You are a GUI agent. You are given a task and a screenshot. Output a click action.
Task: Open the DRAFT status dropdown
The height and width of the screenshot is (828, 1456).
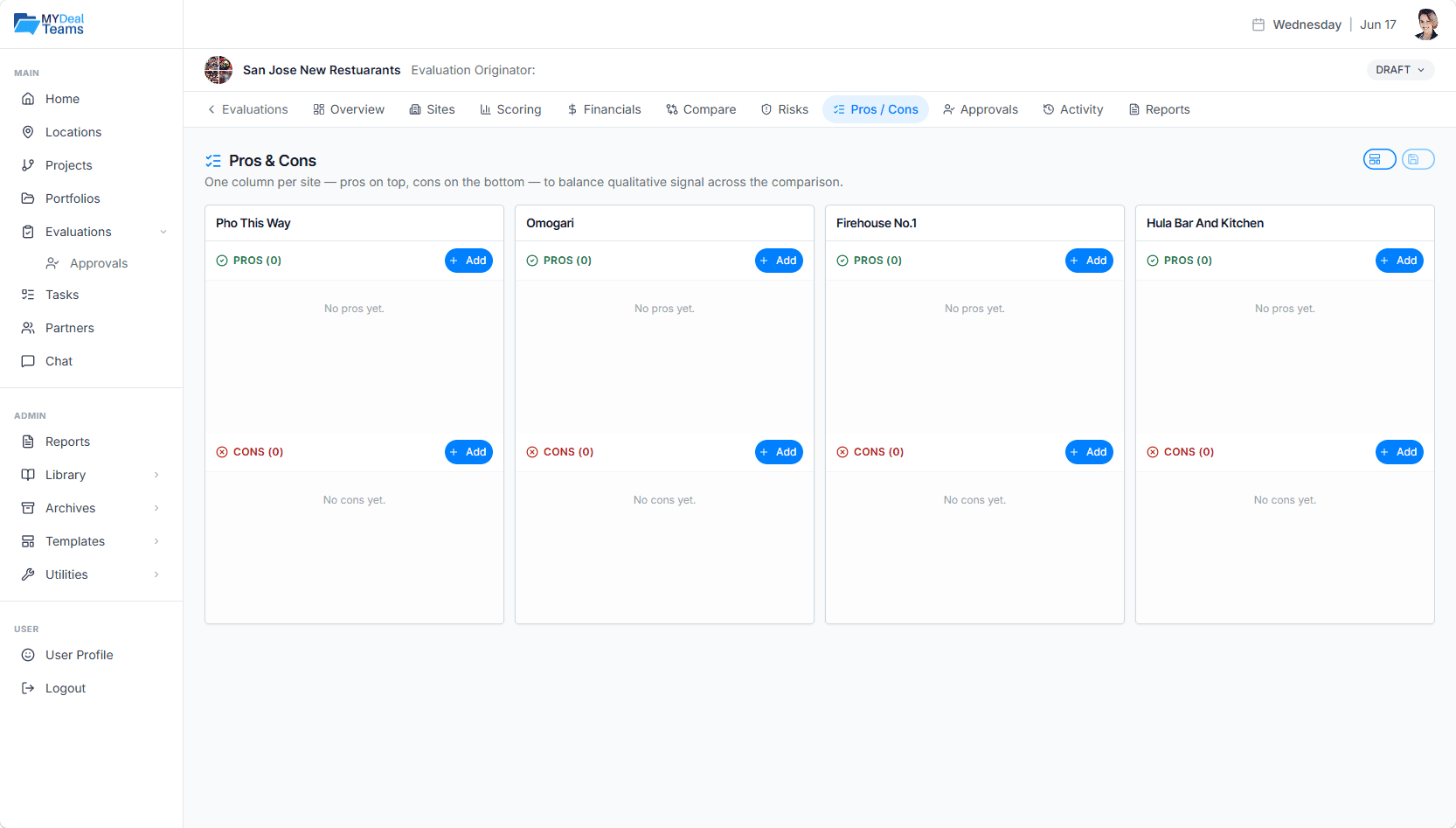click(x=1400, y=70)
